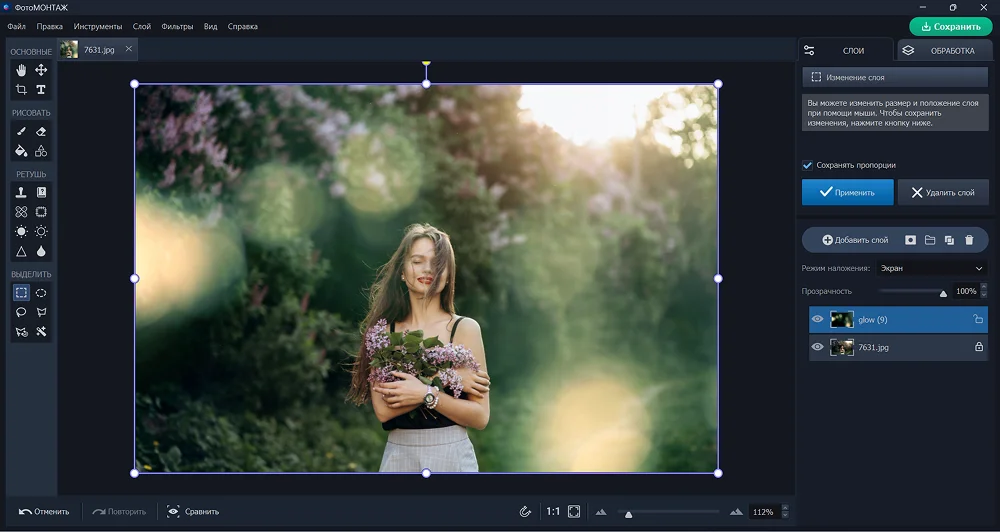This screenshot has height=532, width=1000.
Task: Select the dotted square patch tool
Action: pos(41,212)
